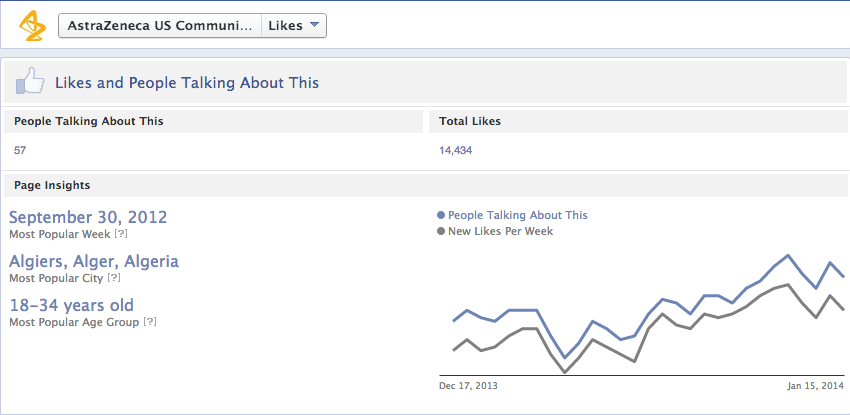Open the Likes dropdown arrow
This screenshot has height=415, width=850.
314,25
